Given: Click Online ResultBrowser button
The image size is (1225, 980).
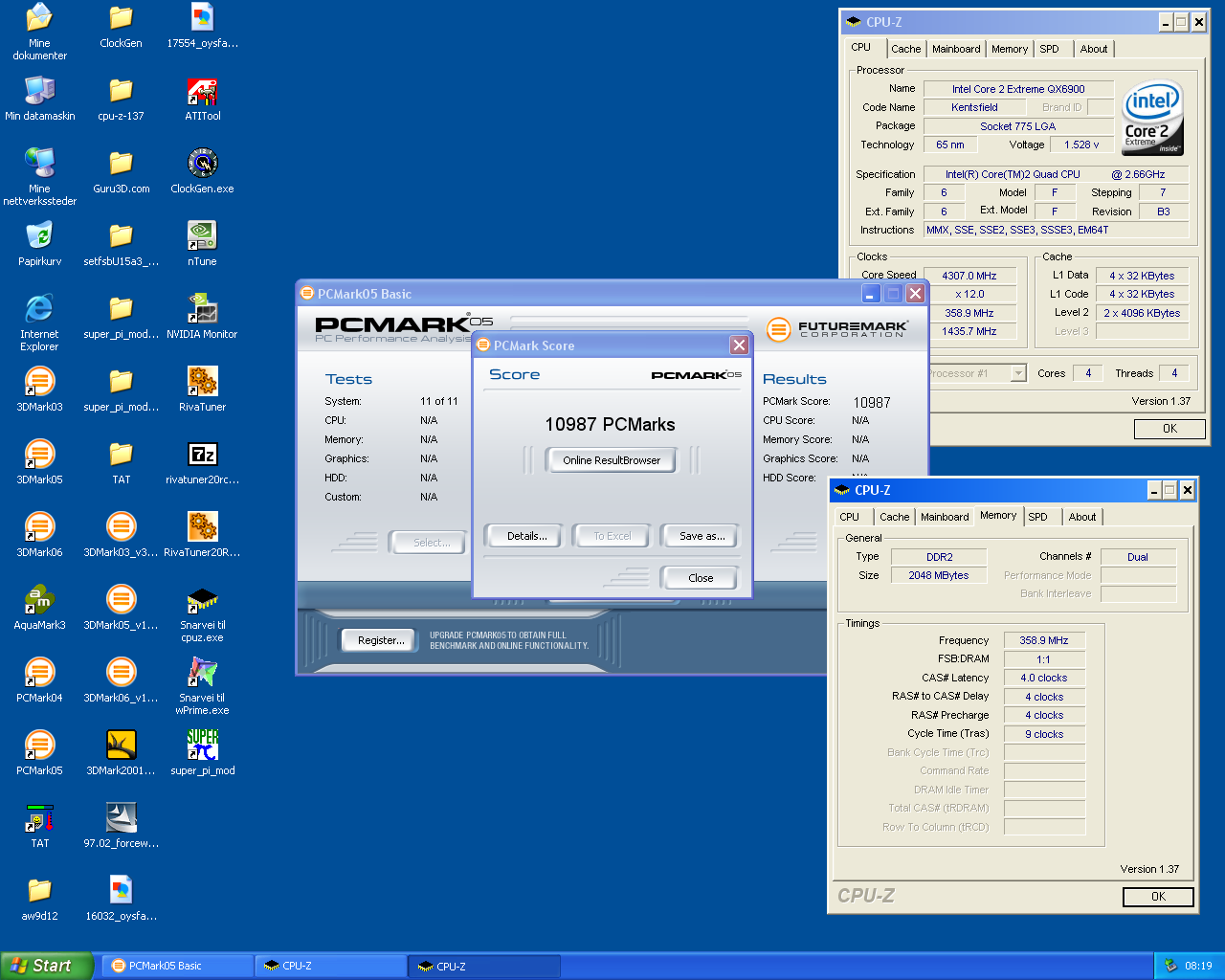Looking at the screenshot, I should (612, 460).
